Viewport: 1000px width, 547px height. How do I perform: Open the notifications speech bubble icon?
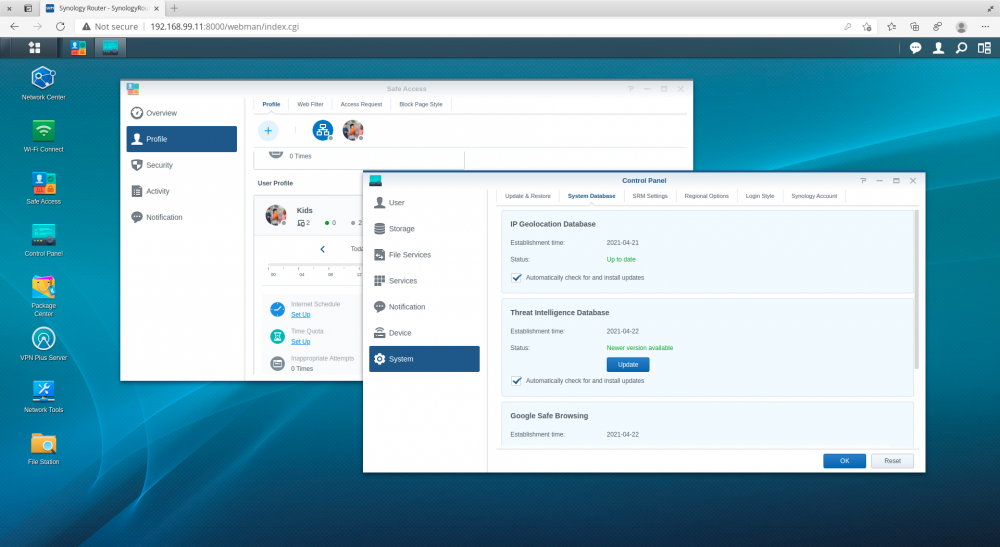[915, 48]
